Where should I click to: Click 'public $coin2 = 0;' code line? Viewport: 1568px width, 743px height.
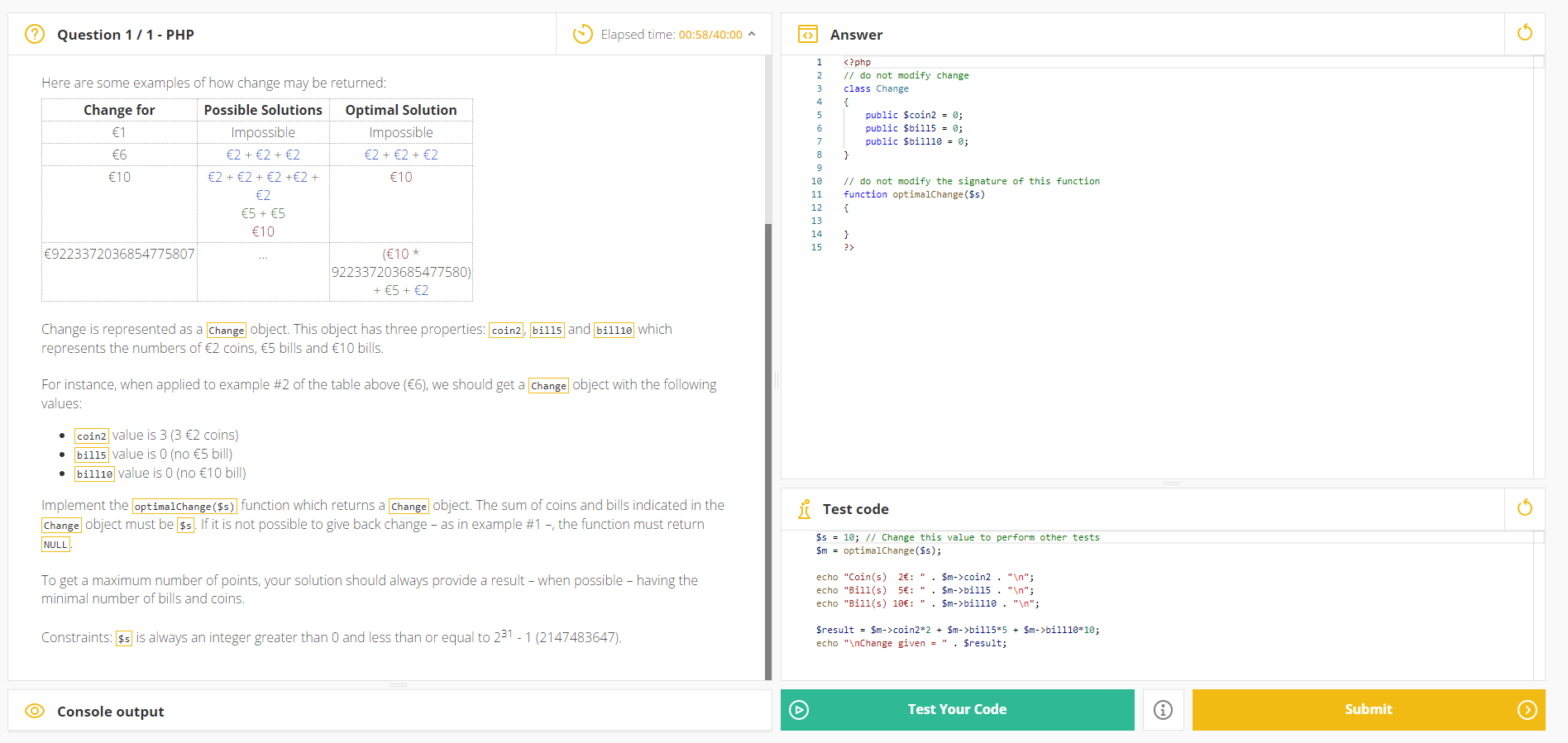pos(914,115)
